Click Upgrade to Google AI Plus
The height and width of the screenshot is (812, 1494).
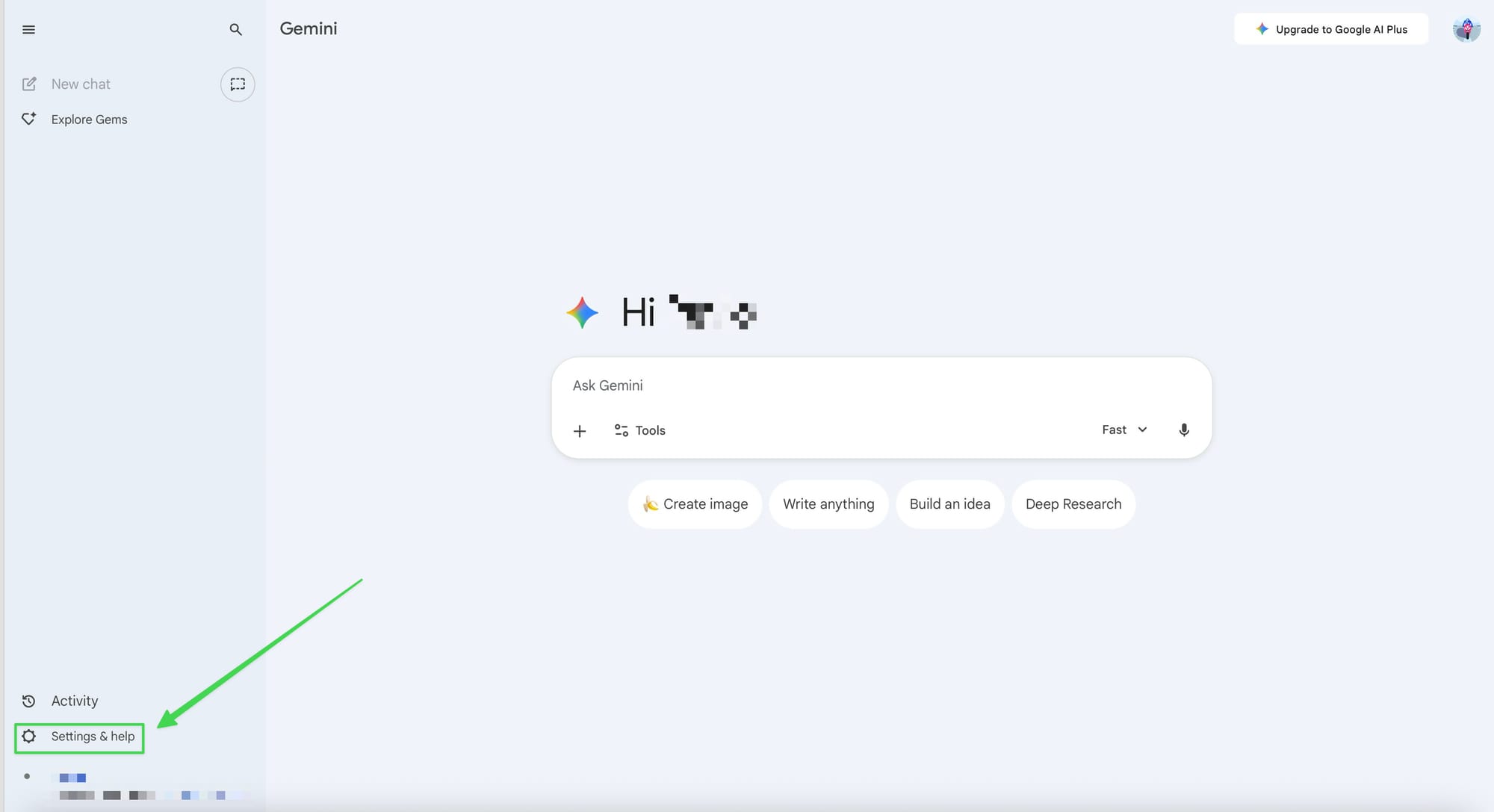(1330, 29)
